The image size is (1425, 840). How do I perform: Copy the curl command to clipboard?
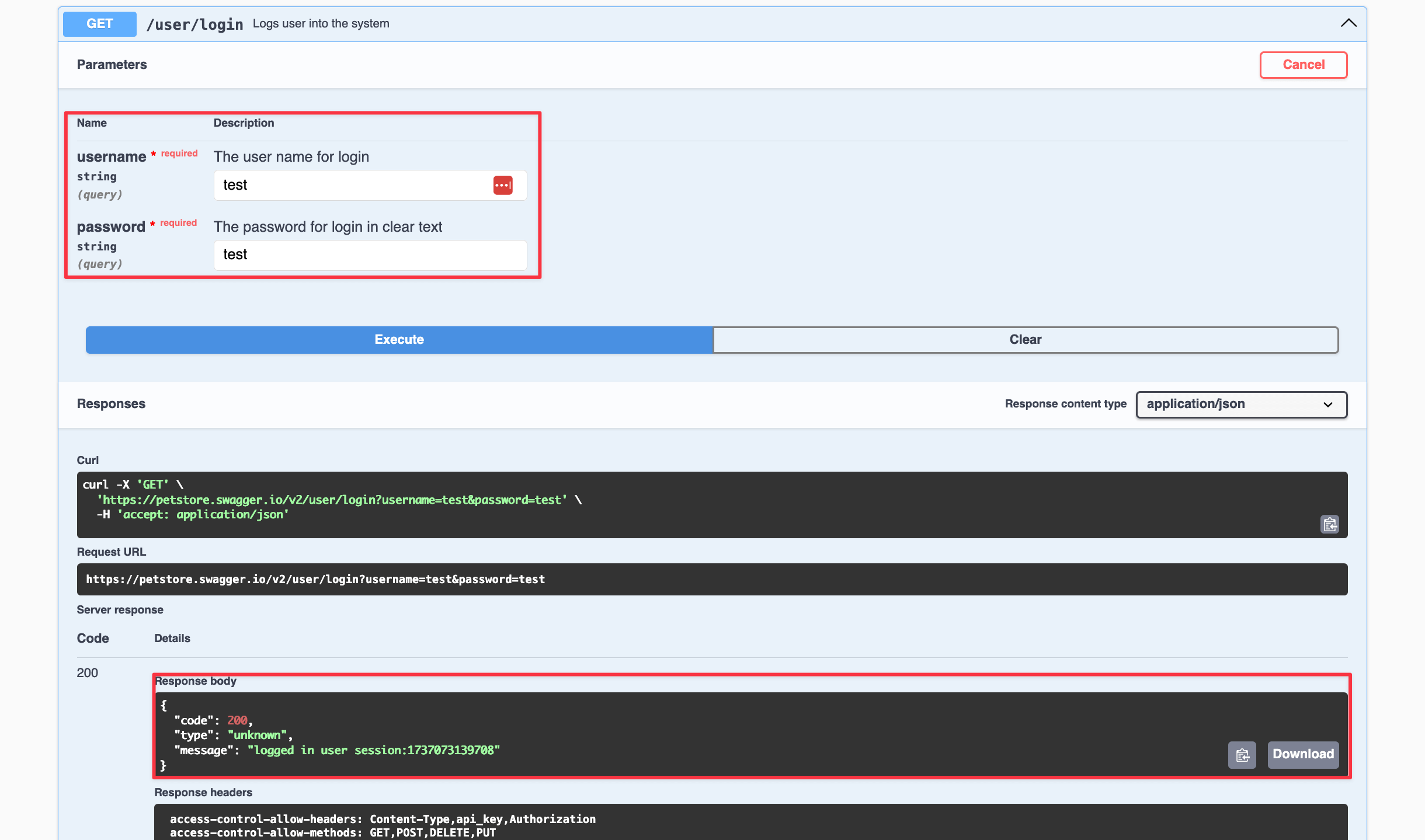pos(1330,524)
